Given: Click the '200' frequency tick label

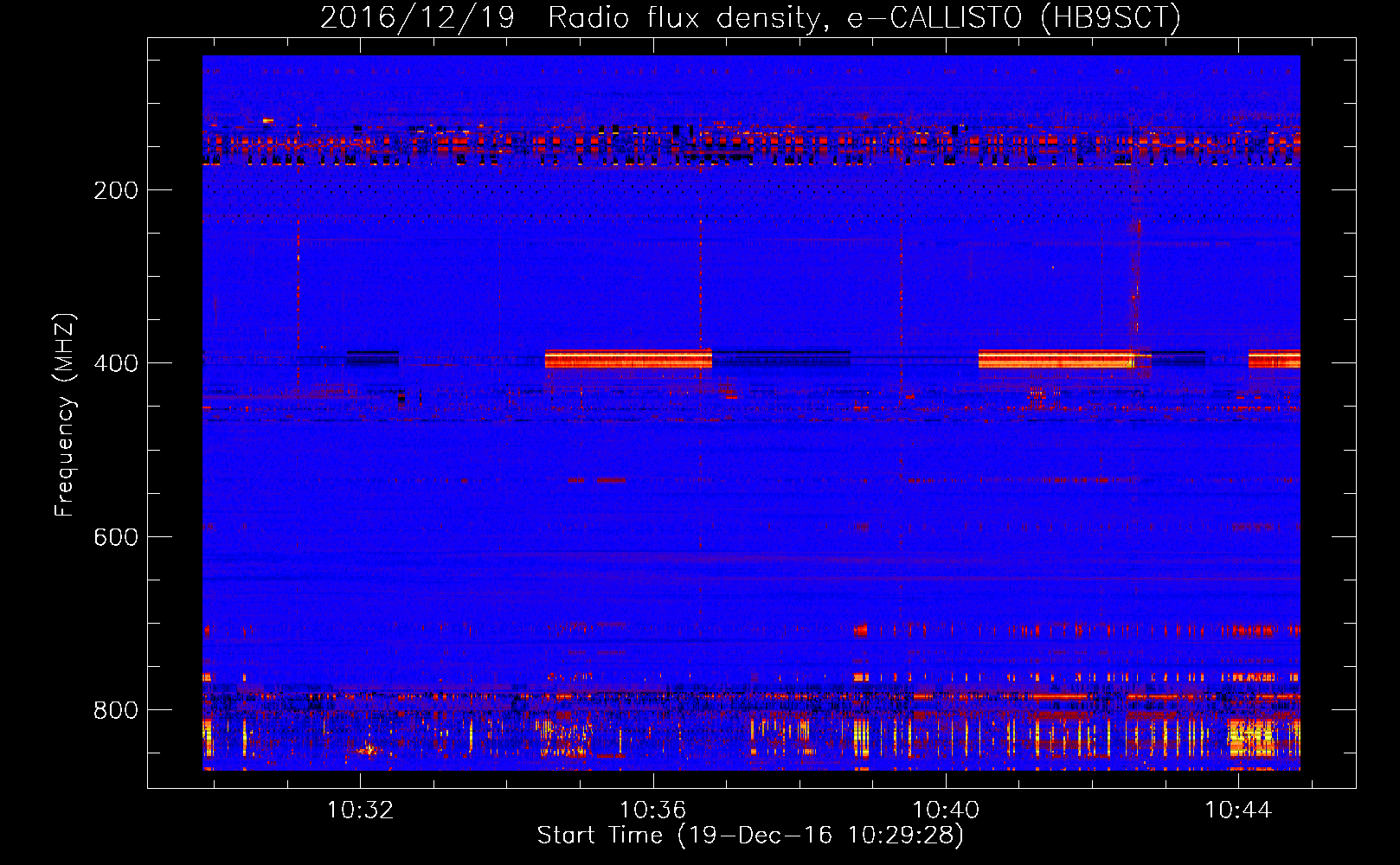Looking at the screenshot, I should pyautogui.click(x=116, y=190).
